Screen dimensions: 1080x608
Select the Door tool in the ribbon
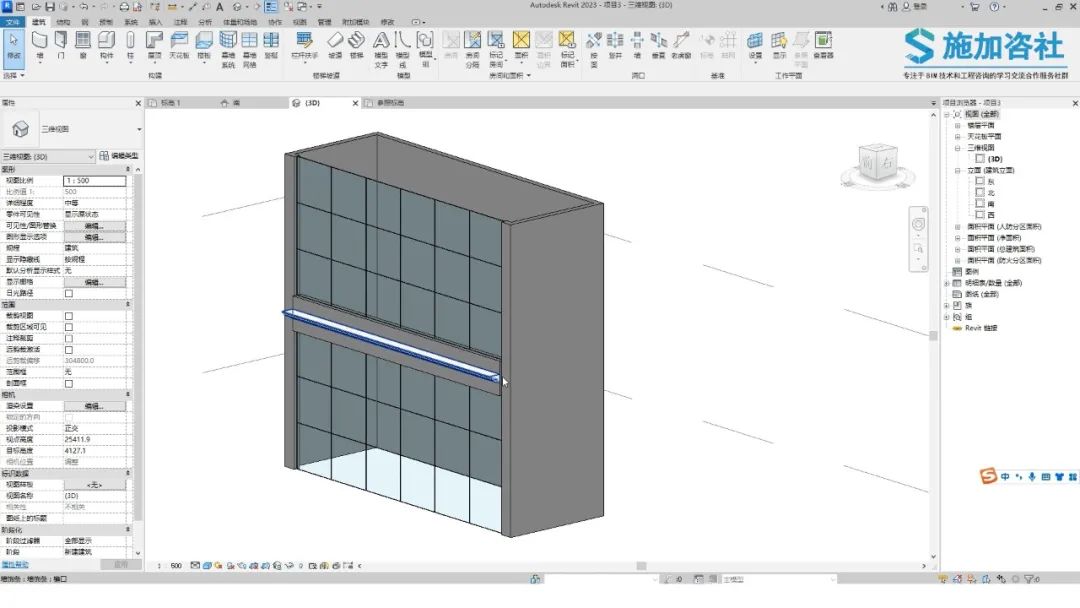(61, 45)
